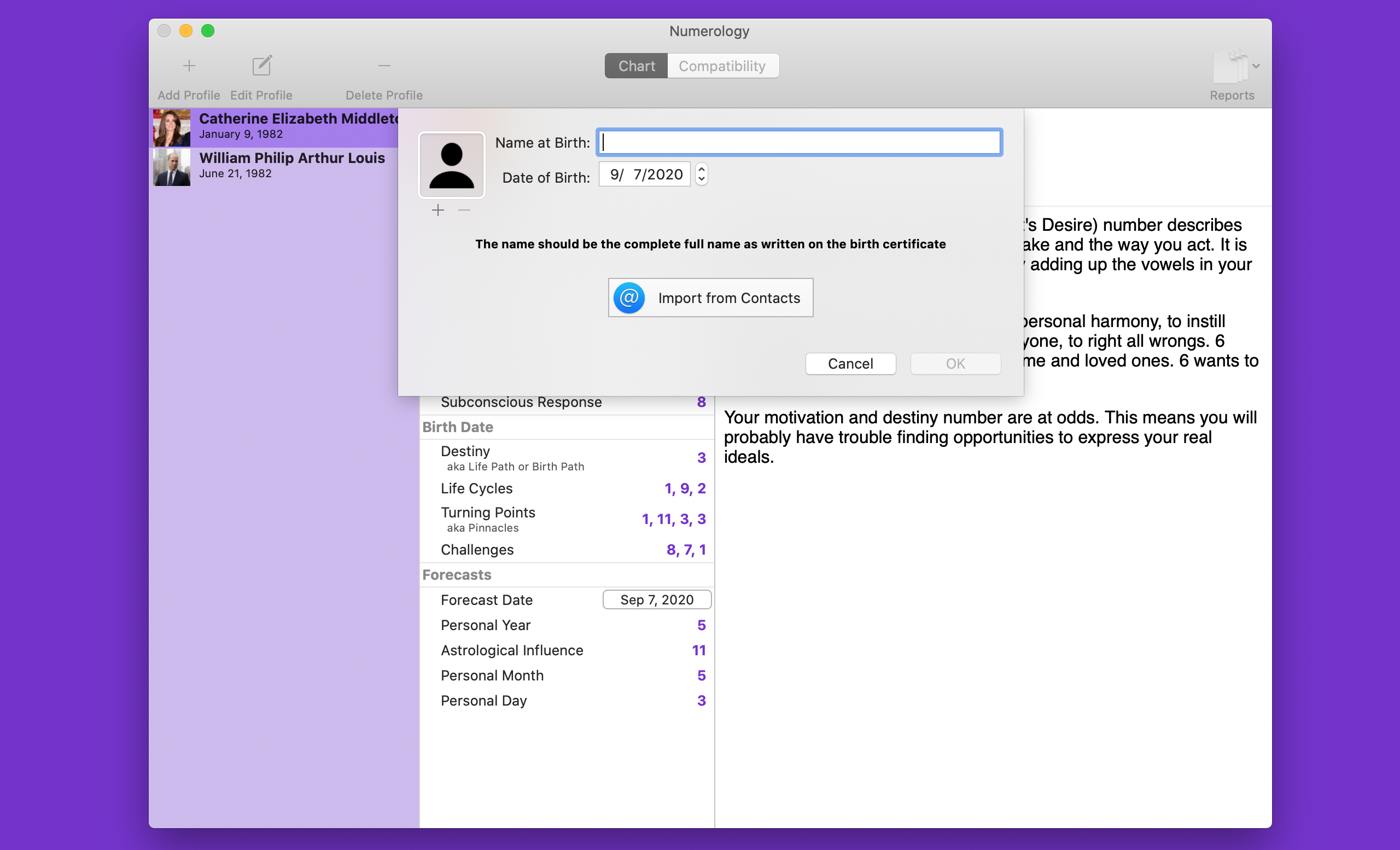The image size is (1400, 850).
Task: Expand the Reports dropdown chevron
Action: coord(1256,67)
